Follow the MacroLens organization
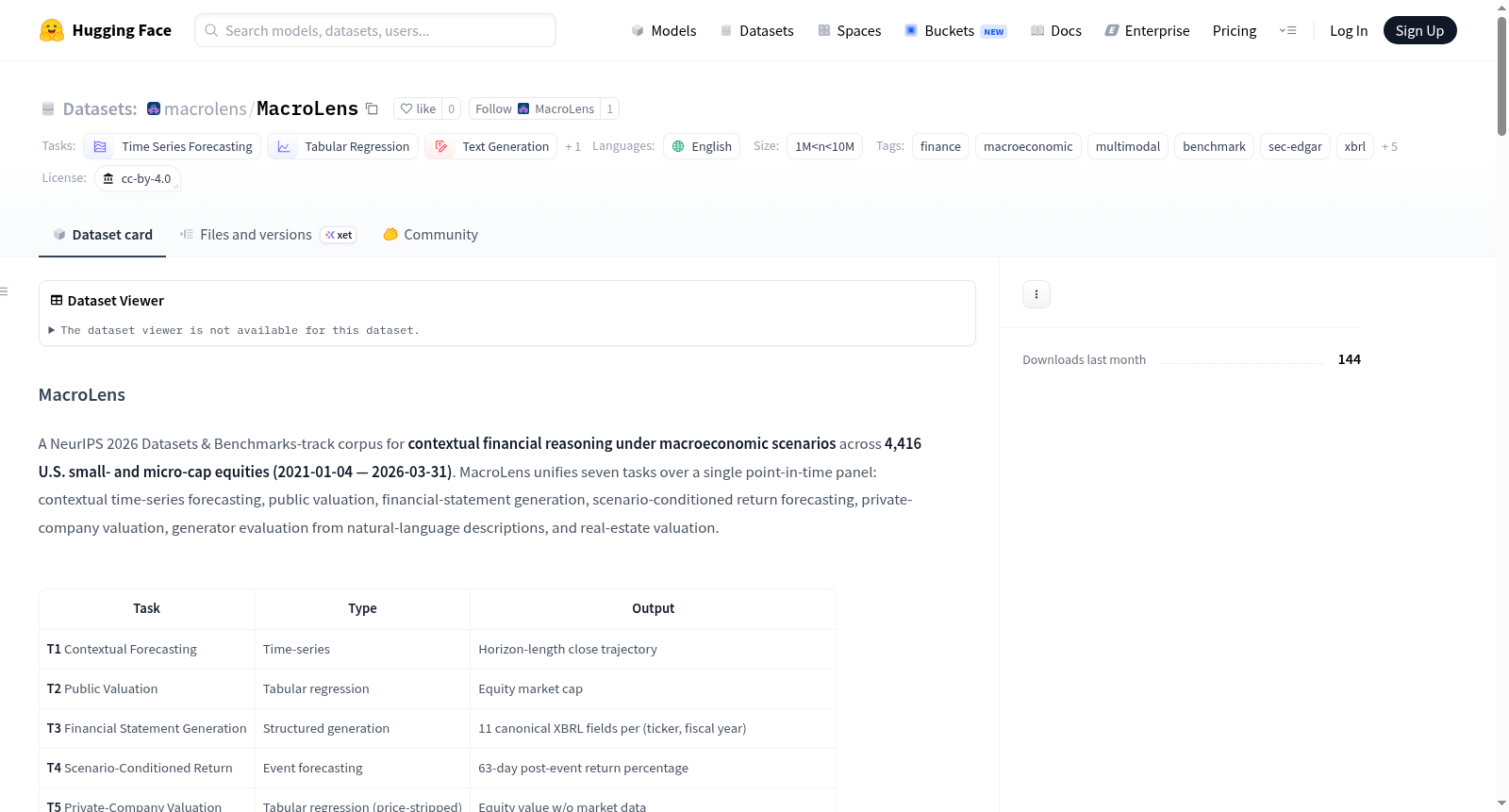1509x812 pixels. [x=535, y=108]
